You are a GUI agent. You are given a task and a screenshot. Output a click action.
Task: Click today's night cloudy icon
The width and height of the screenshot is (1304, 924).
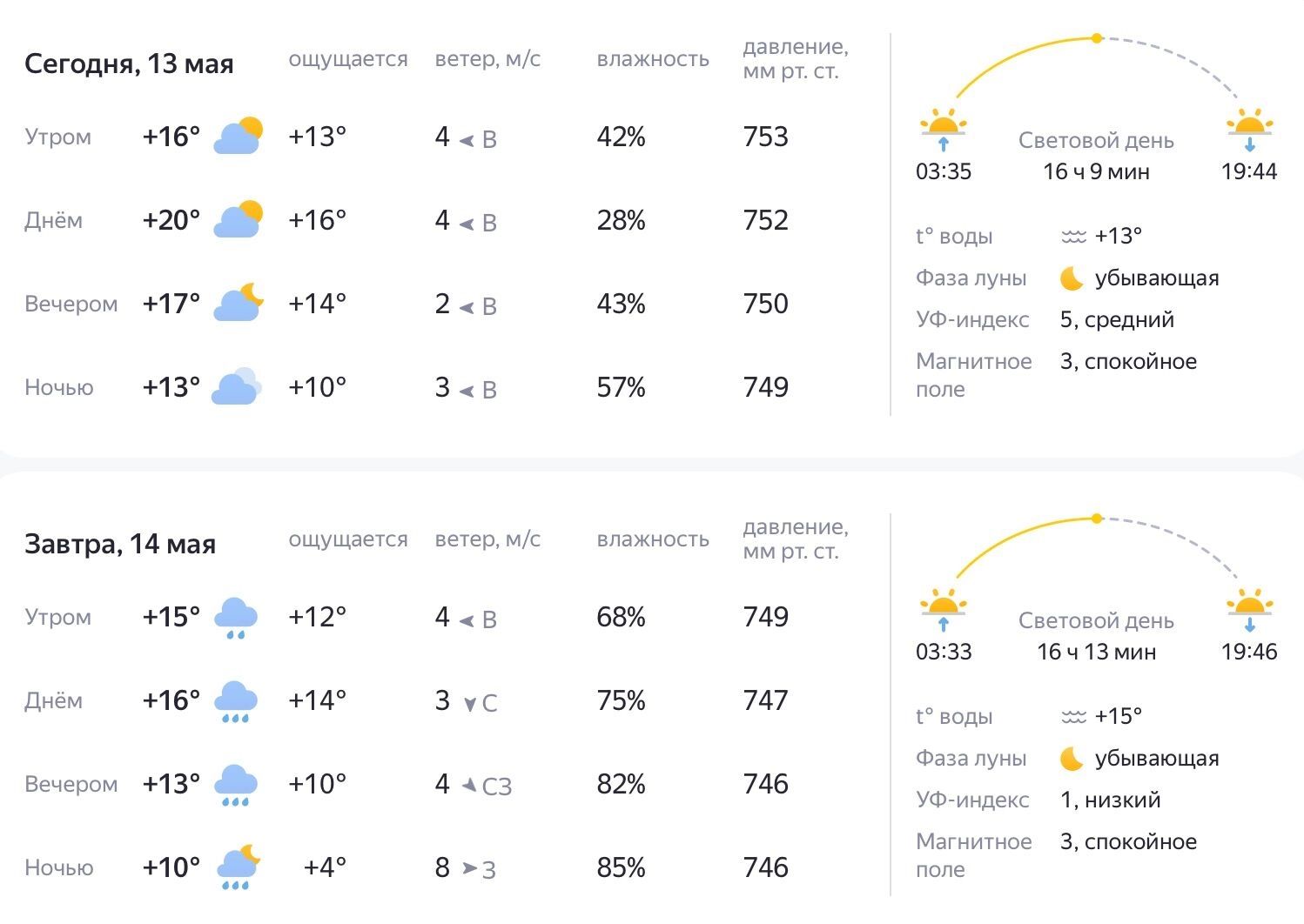(237, 386)
